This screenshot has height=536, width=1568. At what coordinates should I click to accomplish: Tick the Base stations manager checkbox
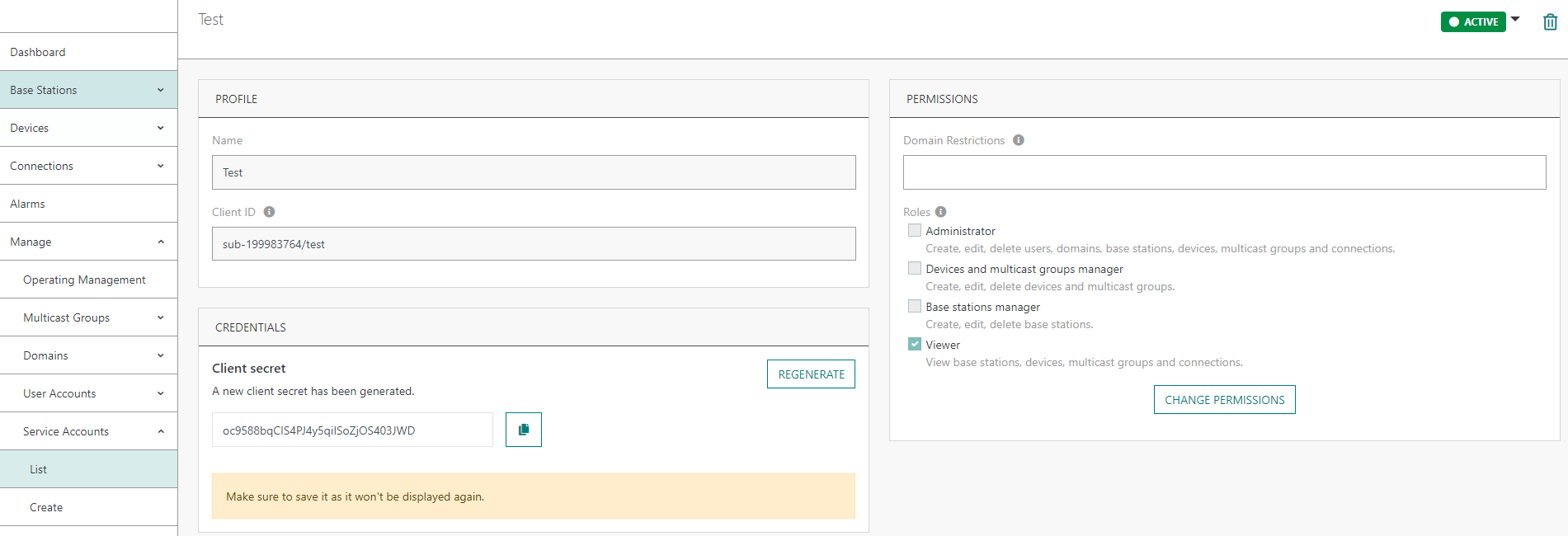tap(915, 307)
